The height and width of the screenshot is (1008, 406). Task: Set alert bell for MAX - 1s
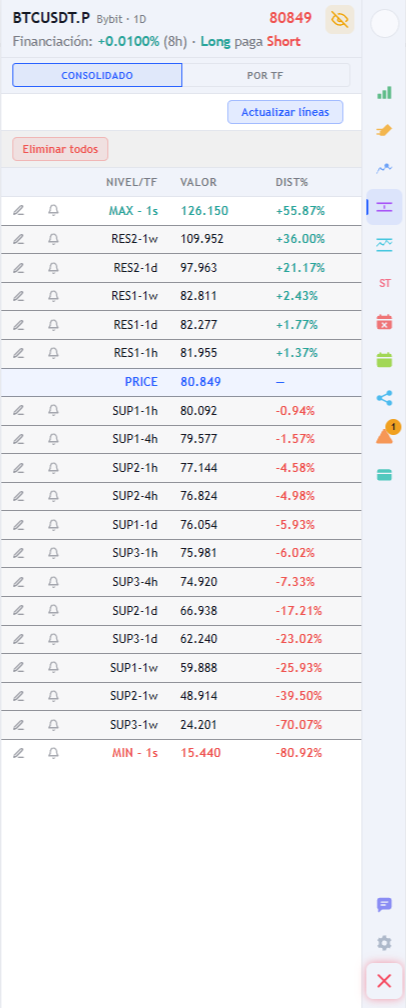point(53,210)
